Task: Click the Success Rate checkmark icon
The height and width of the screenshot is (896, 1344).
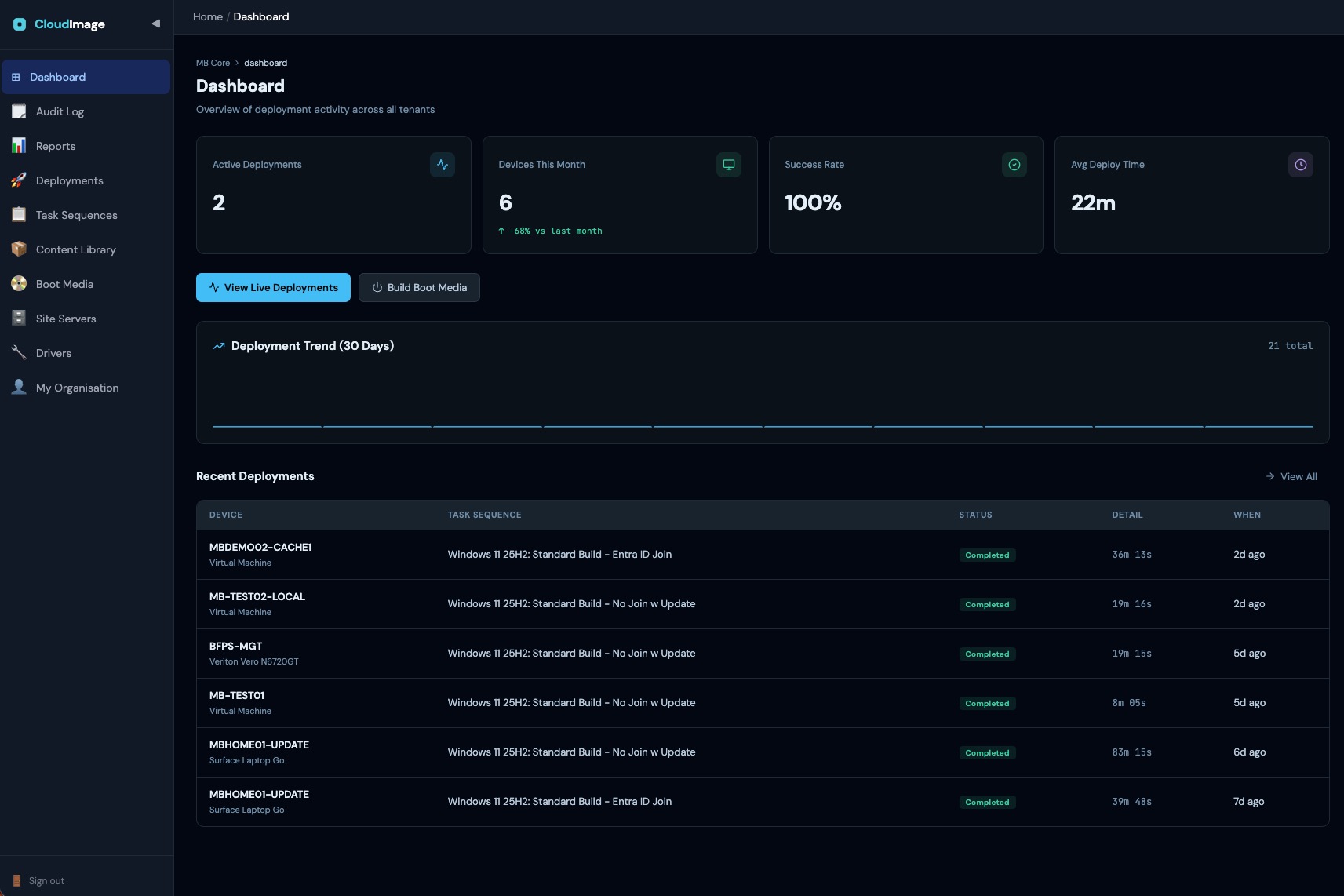Action: tap(1014, 165)
